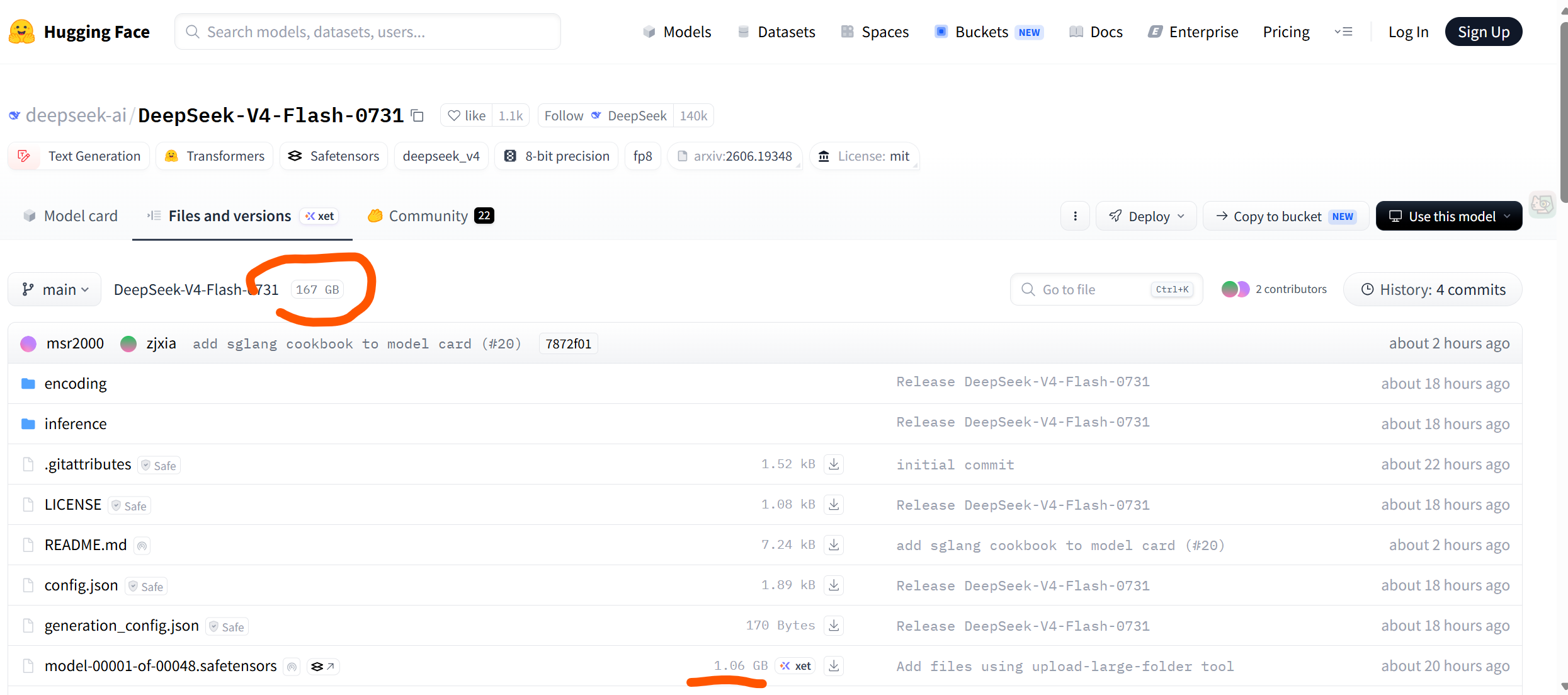
Task: Open generation_config.json file
Action: tap(122, 626)
